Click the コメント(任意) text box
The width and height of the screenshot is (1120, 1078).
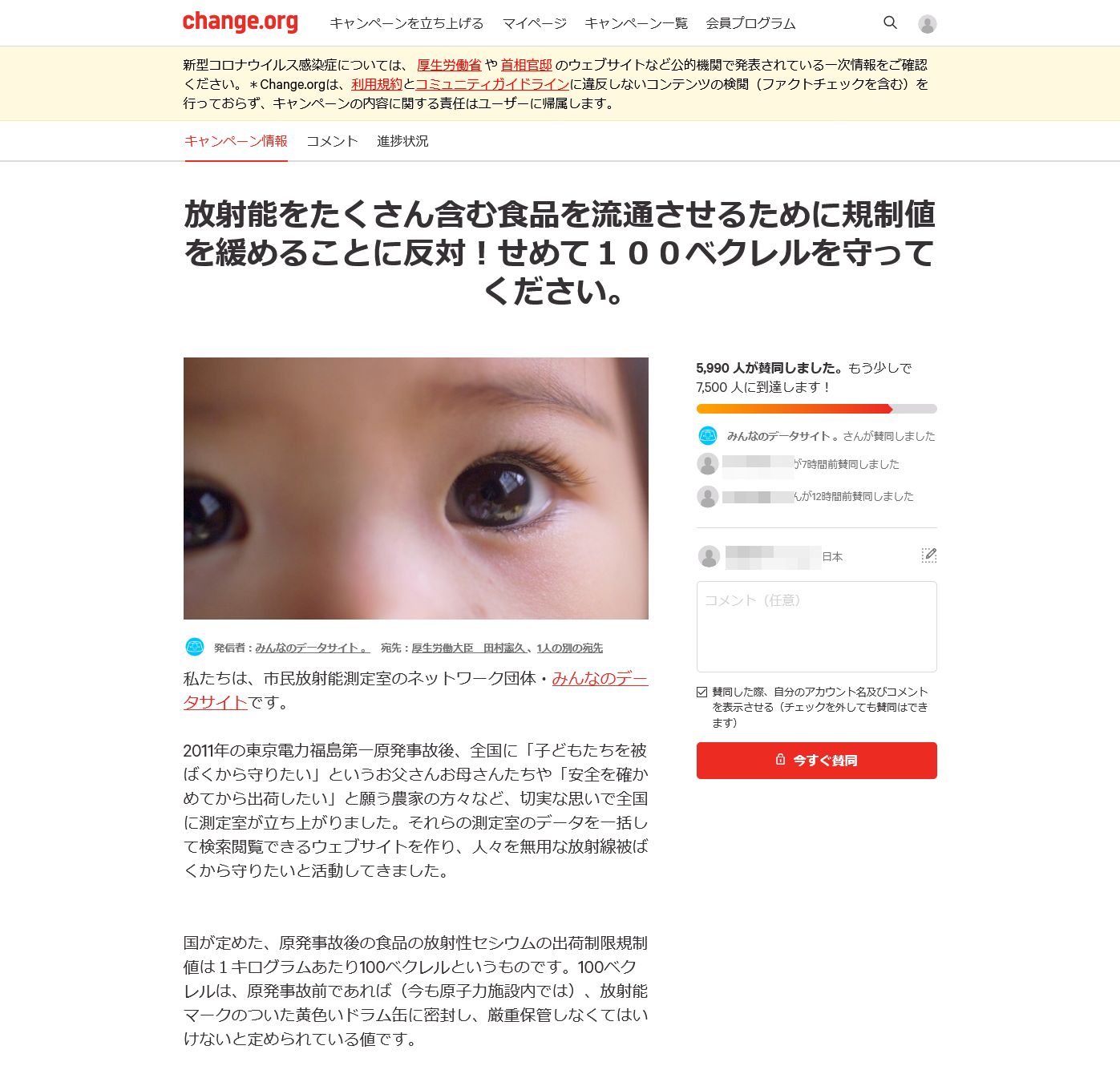[816, 627]
